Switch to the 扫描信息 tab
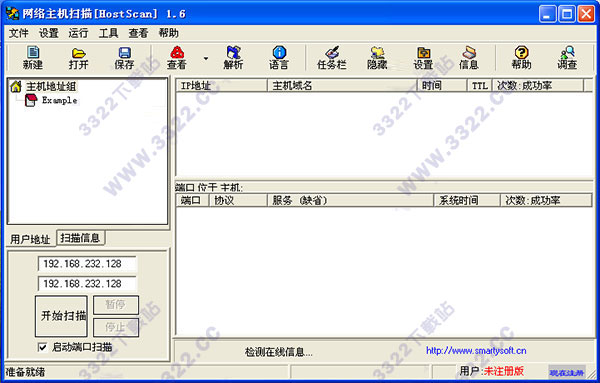600x383 pixels. click(x=80, y=238)
